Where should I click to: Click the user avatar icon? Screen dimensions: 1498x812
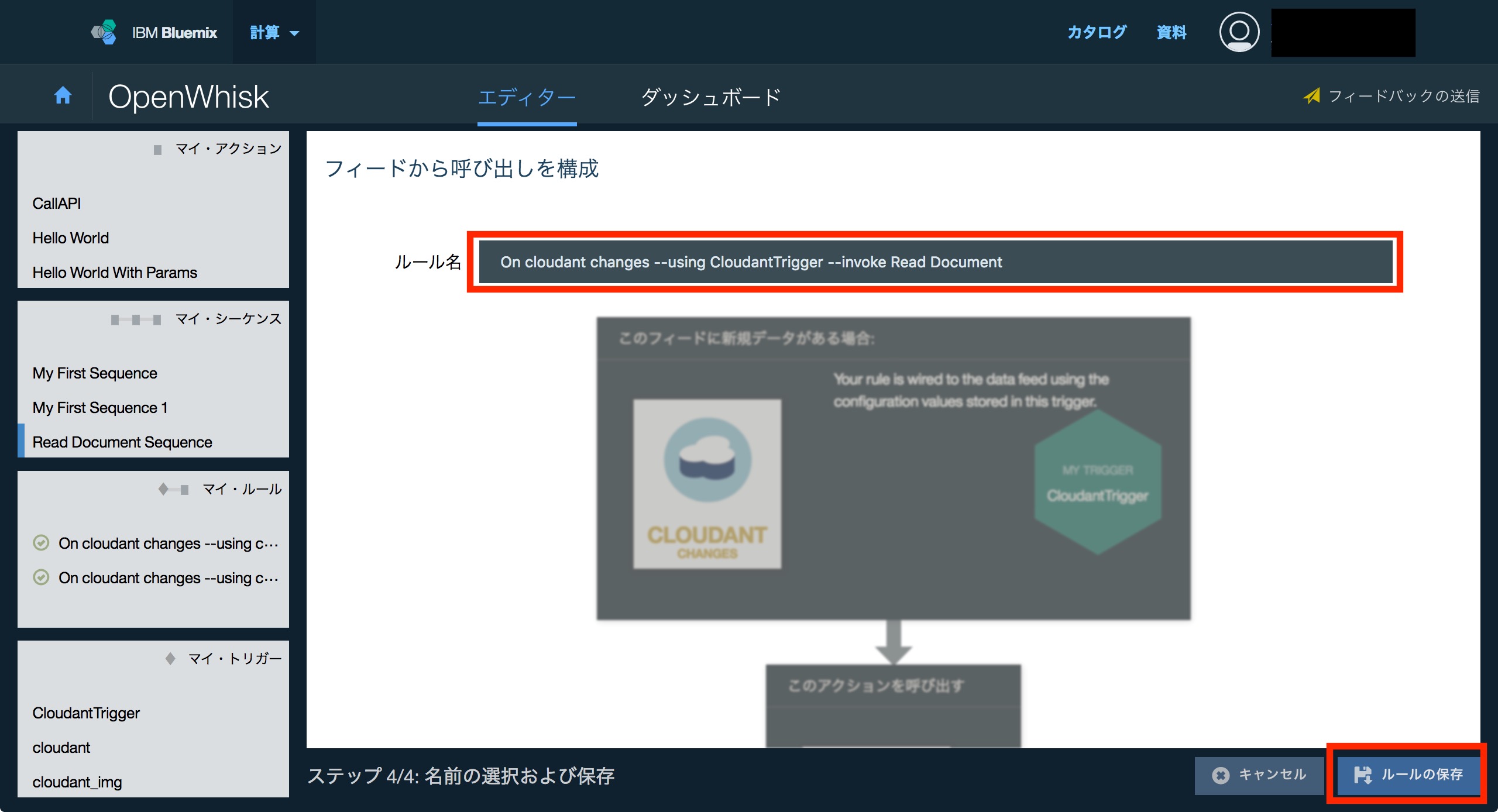point(1239,32)
